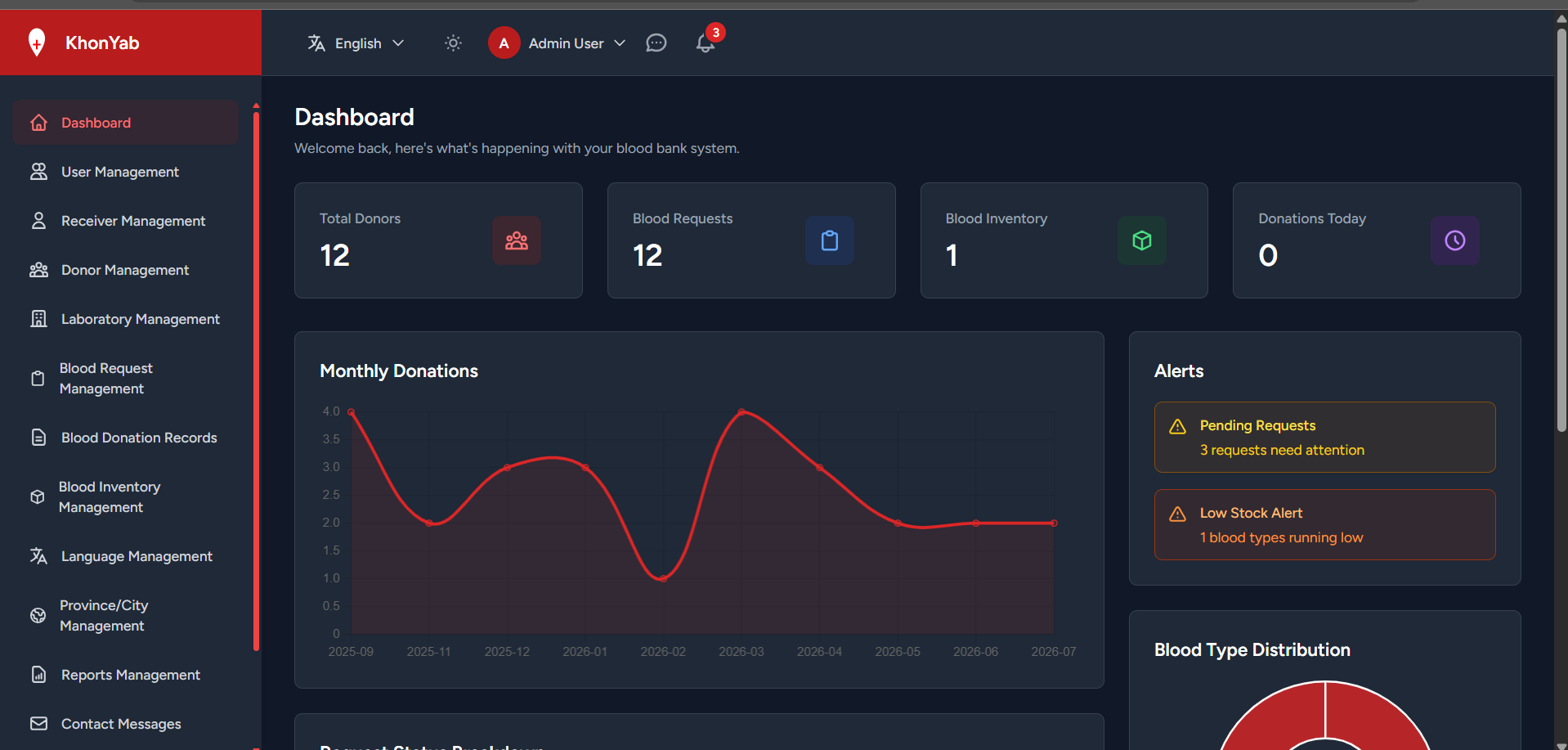Viewport: 1568px width, 750px height.
Task: Open Contact Messages
Action: point(126,724)
